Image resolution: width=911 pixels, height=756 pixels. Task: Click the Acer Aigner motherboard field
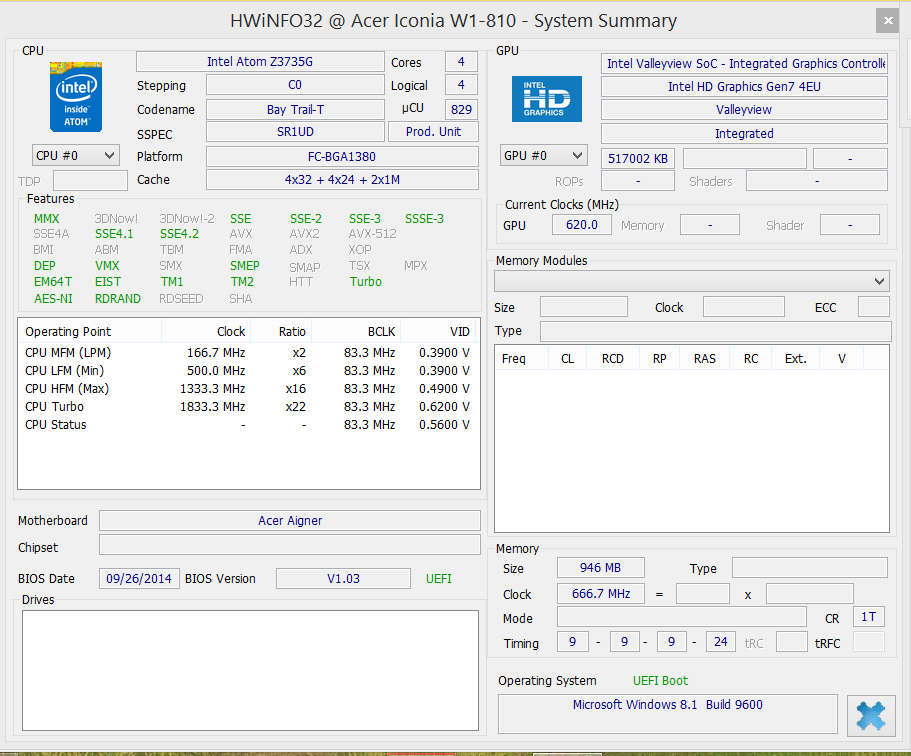[x=289, y=521]
